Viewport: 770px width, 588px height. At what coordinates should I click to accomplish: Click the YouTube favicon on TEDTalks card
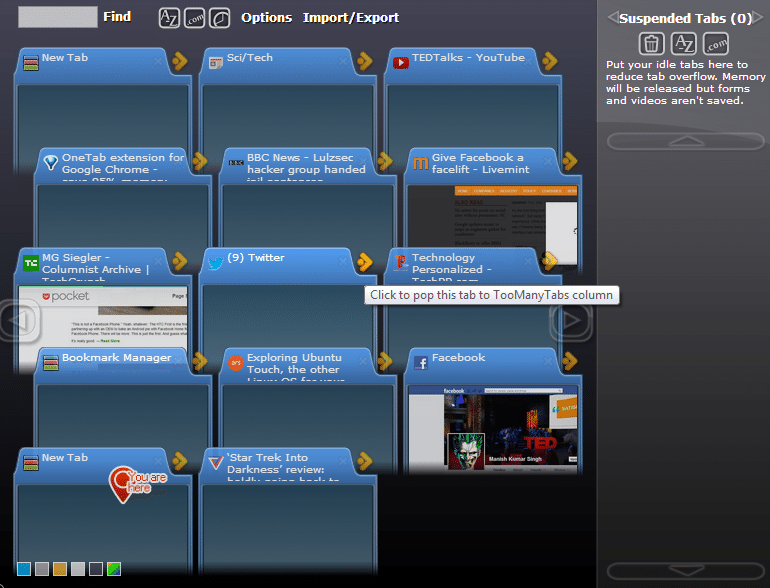pyautogui.click(x=401, y=62)
